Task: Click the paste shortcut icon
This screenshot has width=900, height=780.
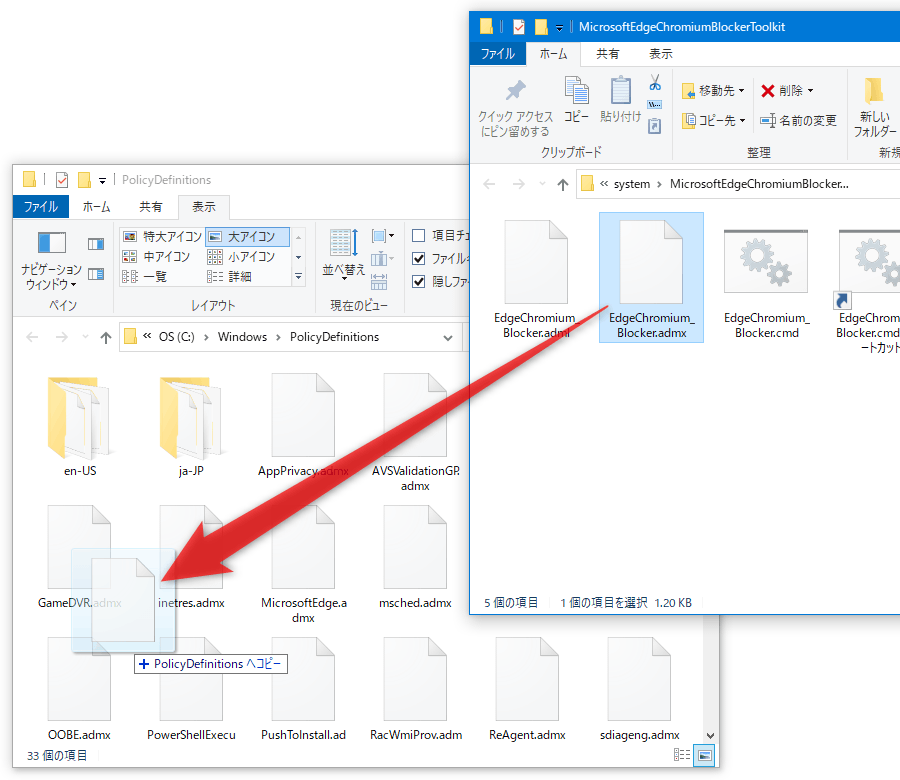Action: [x=654, y=126]
